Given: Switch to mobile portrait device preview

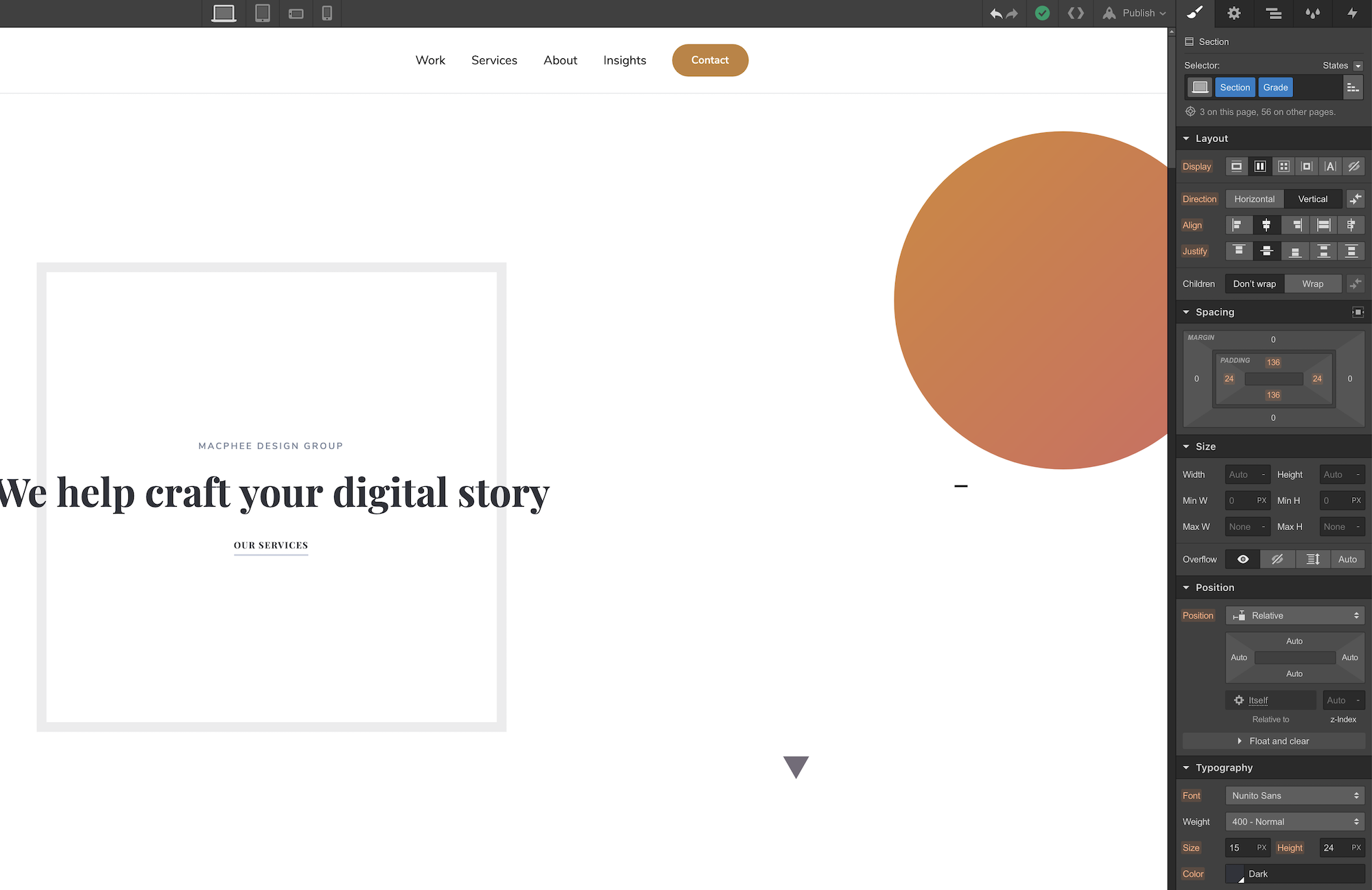Looking at the screenshot, I should pos(327,13).
